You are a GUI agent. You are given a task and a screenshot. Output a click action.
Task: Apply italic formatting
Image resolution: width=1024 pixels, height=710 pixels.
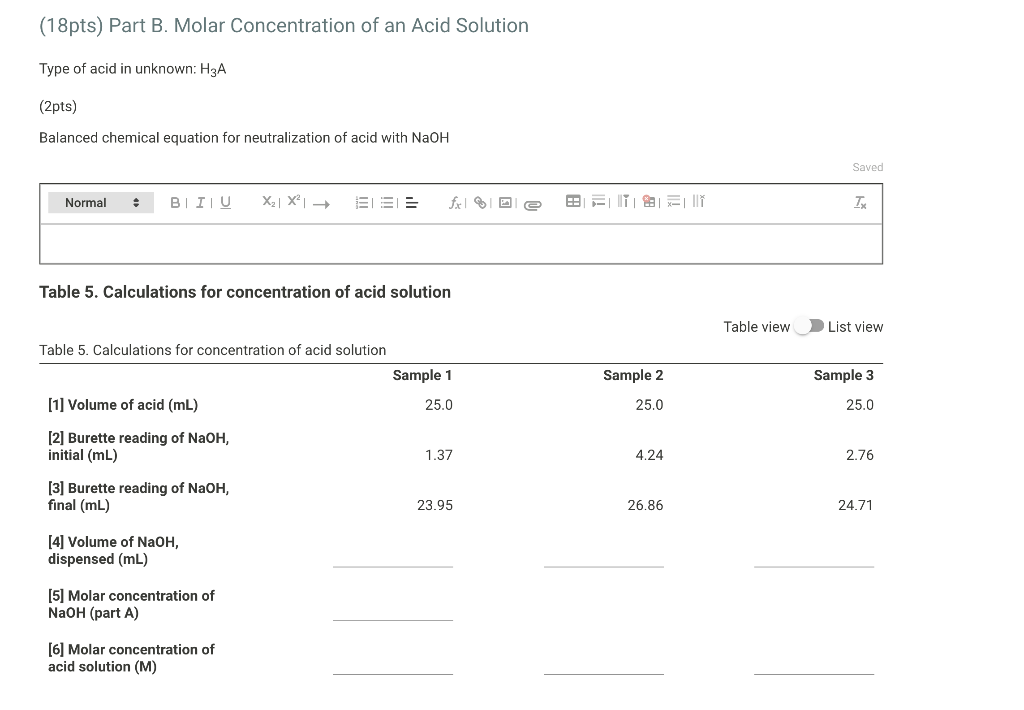click(x=200, y=201)
